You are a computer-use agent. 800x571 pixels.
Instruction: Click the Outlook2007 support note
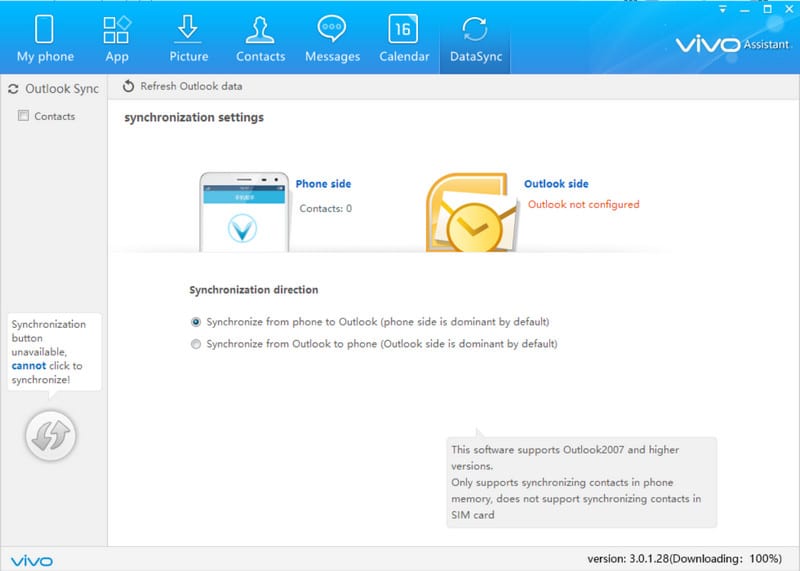pos(582,482)
